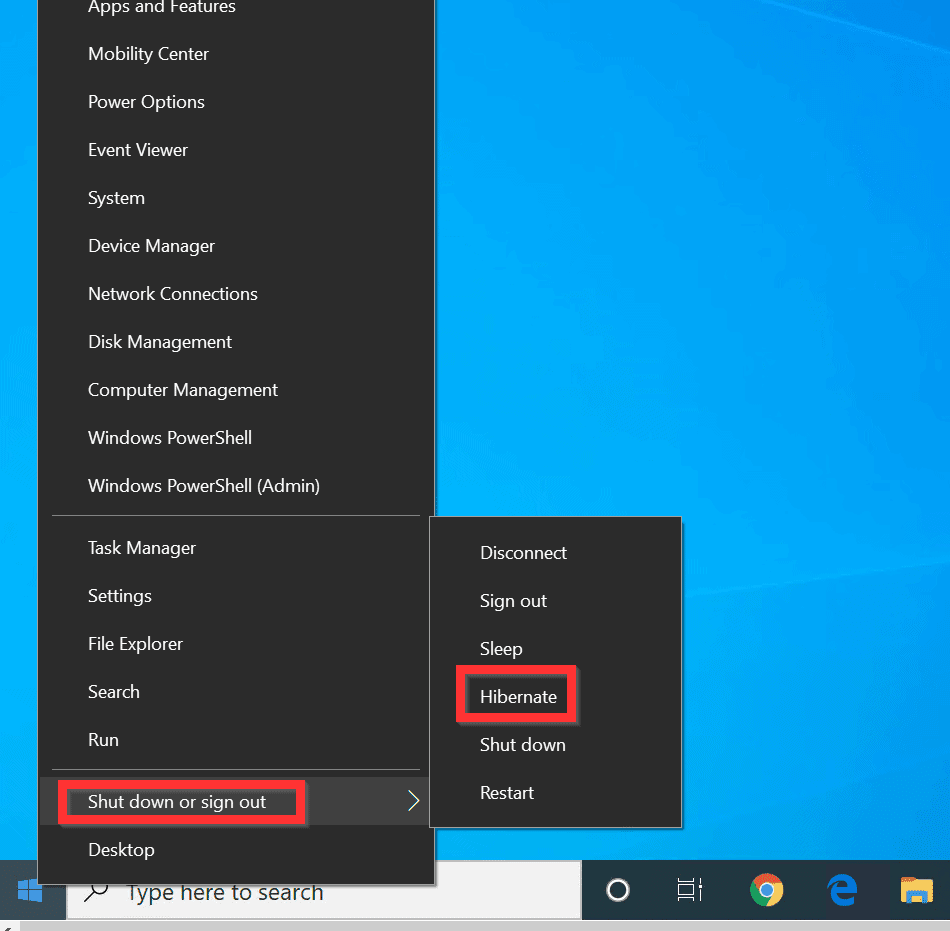The height and width of the screenshot is (931, 950).
Task: Open Task View from the taskbar
Action: click(689, 890)
